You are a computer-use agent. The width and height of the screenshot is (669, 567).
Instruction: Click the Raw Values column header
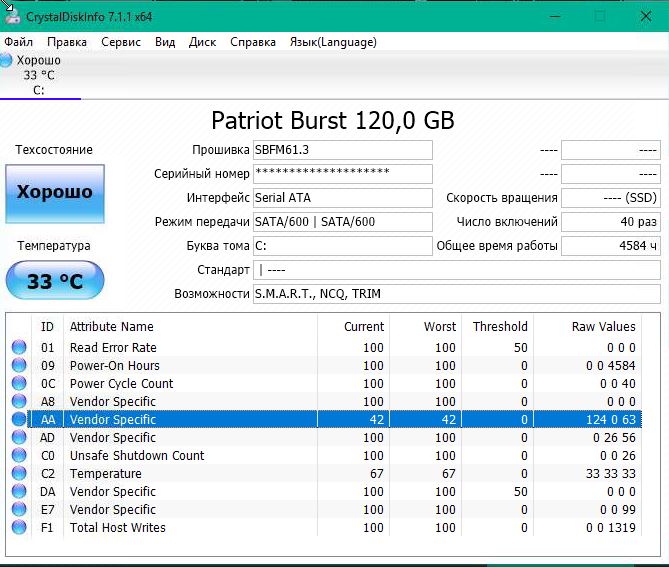tap(588, 326)
